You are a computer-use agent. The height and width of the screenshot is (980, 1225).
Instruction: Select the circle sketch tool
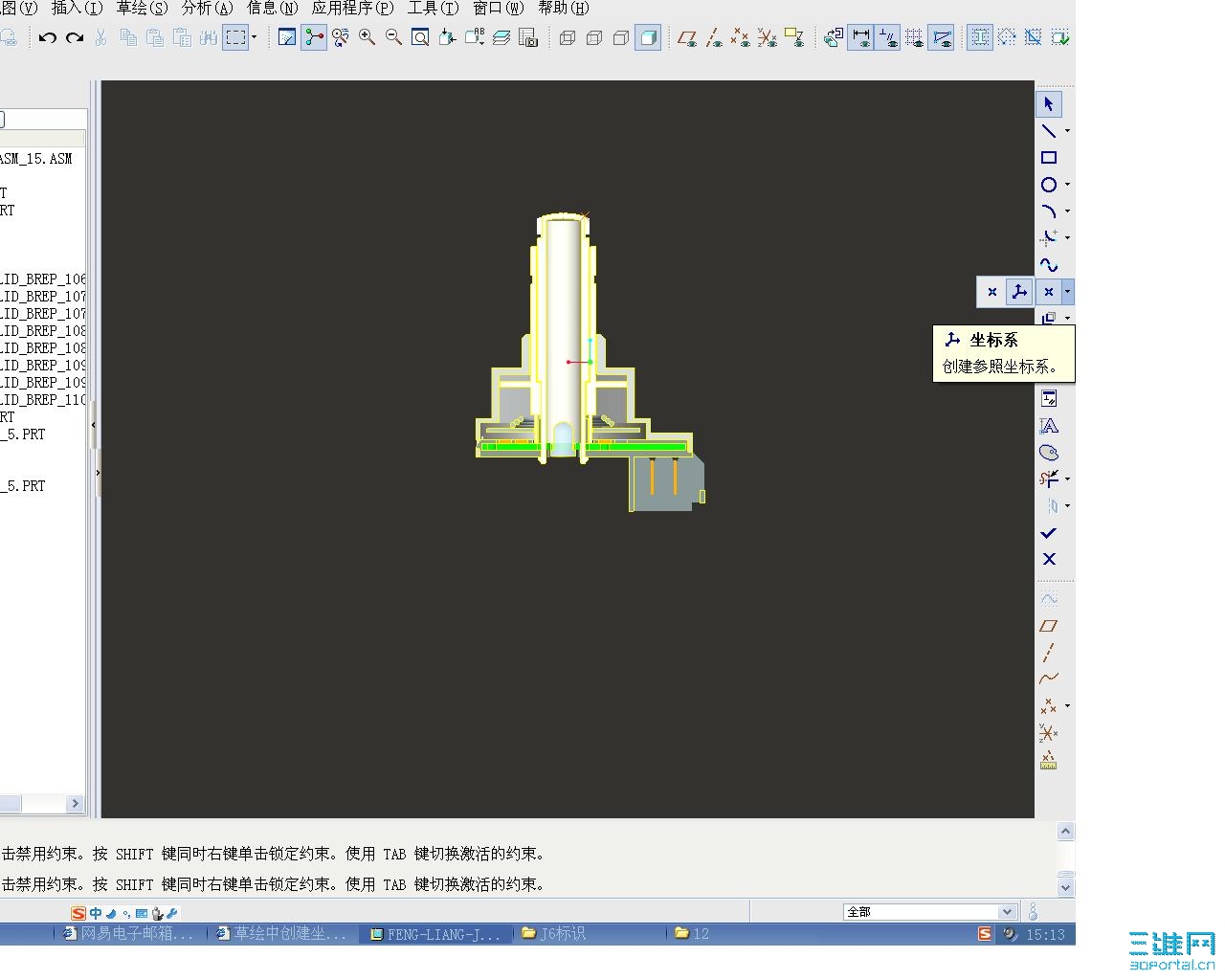[1049, 184]
